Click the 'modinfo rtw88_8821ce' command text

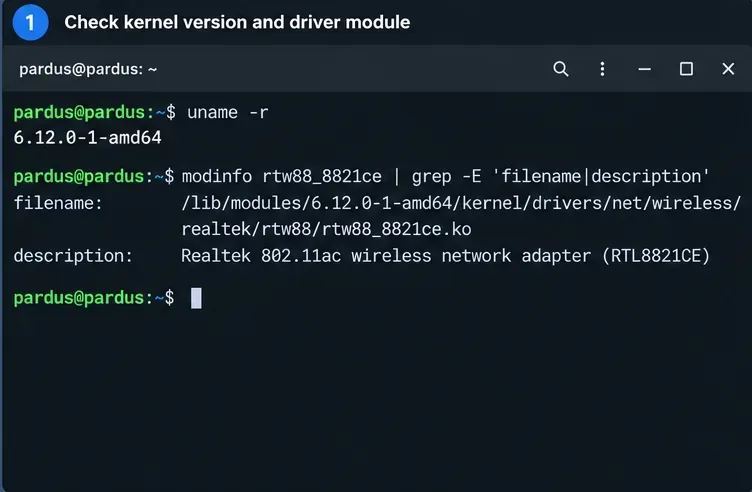282,176
